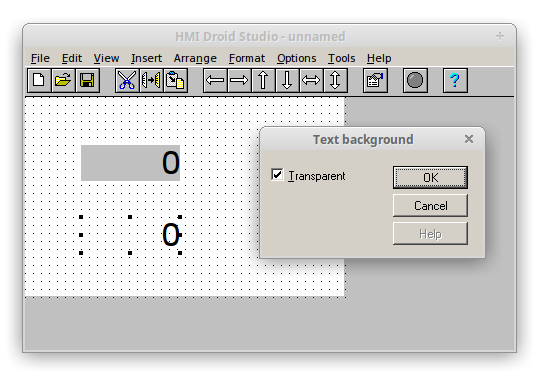The image size is (539, 375).
Task: Open the Help menu
Action: [x=379, y=58]
